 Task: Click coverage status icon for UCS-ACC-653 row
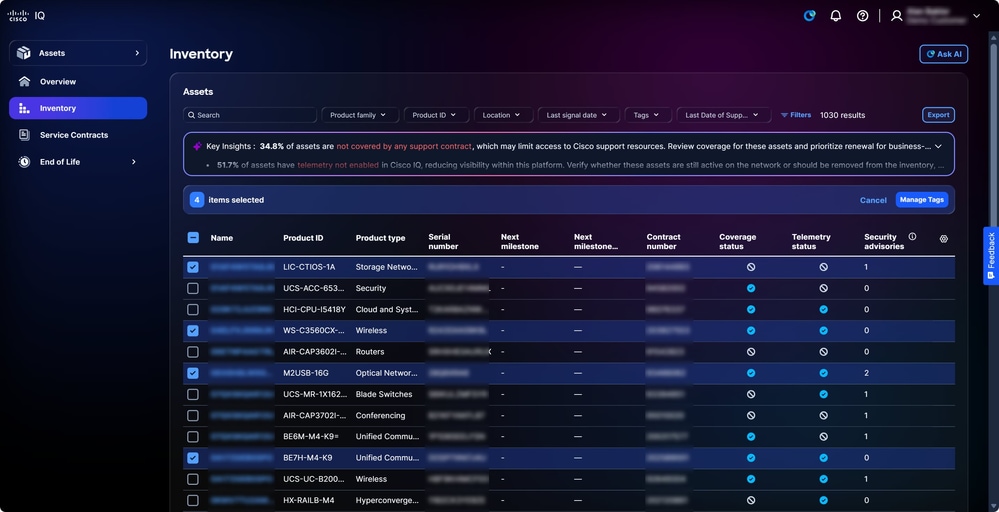click(x=751, y=288)
